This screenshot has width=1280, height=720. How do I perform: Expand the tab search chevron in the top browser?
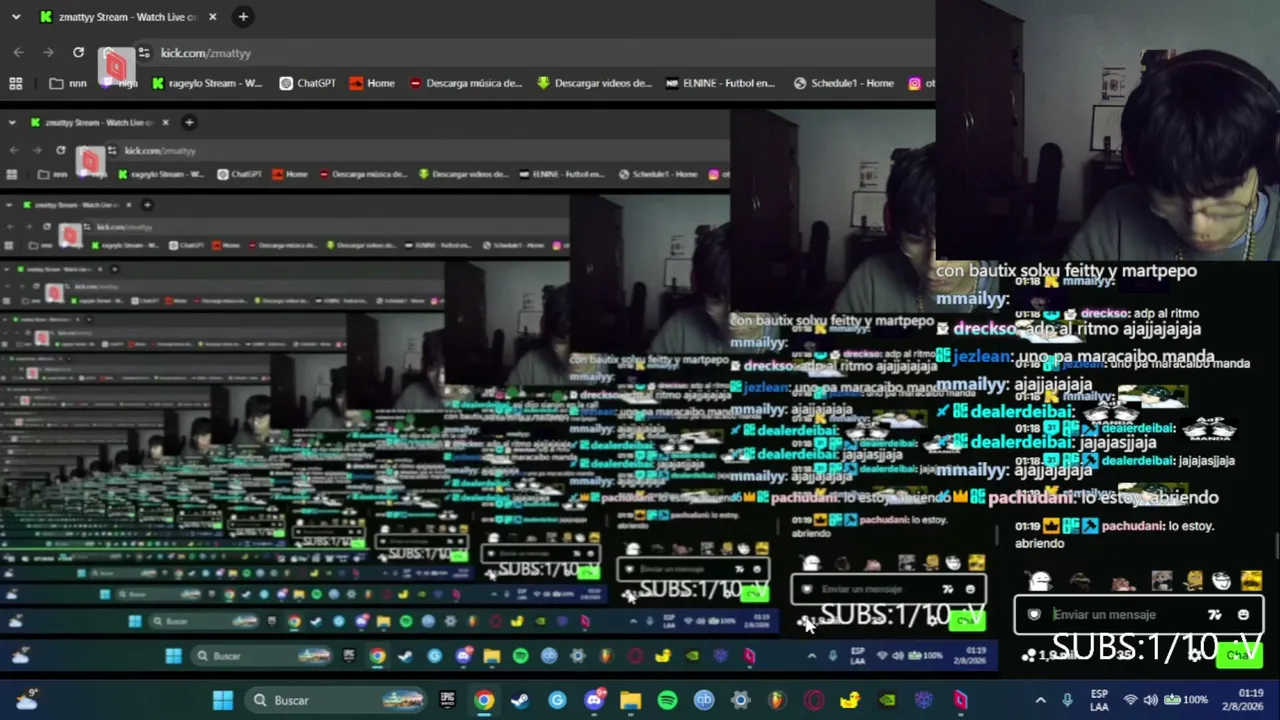coord(16,17)
